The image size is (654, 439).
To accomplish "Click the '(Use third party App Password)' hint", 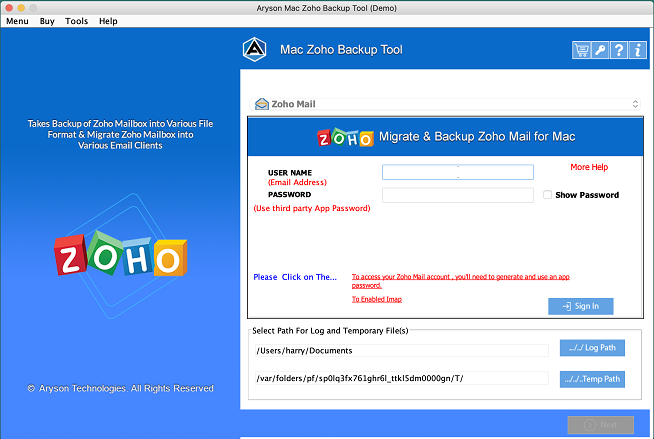I will coord(312,208).
